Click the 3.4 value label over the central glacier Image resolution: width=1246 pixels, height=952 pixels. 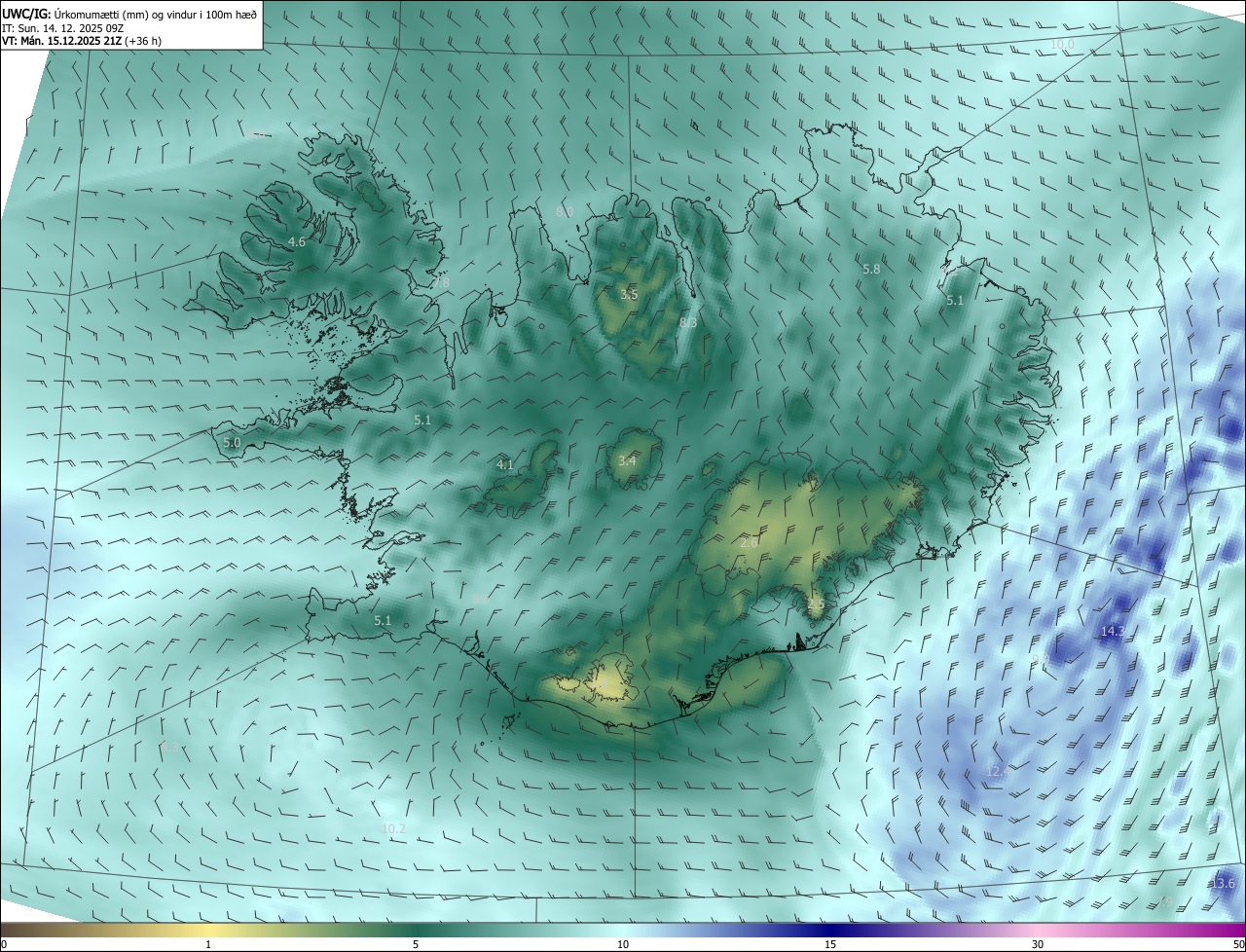point(627,460)
